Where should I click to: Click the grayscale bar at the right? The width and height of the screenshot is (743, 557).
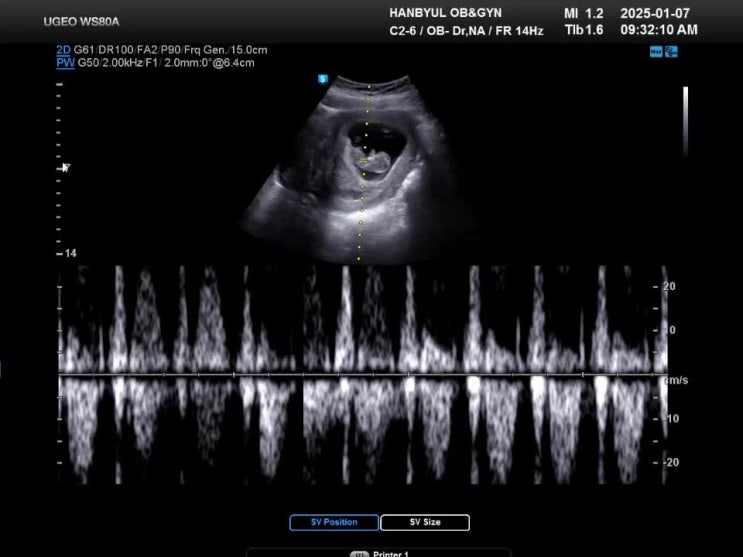coord(685,120)
